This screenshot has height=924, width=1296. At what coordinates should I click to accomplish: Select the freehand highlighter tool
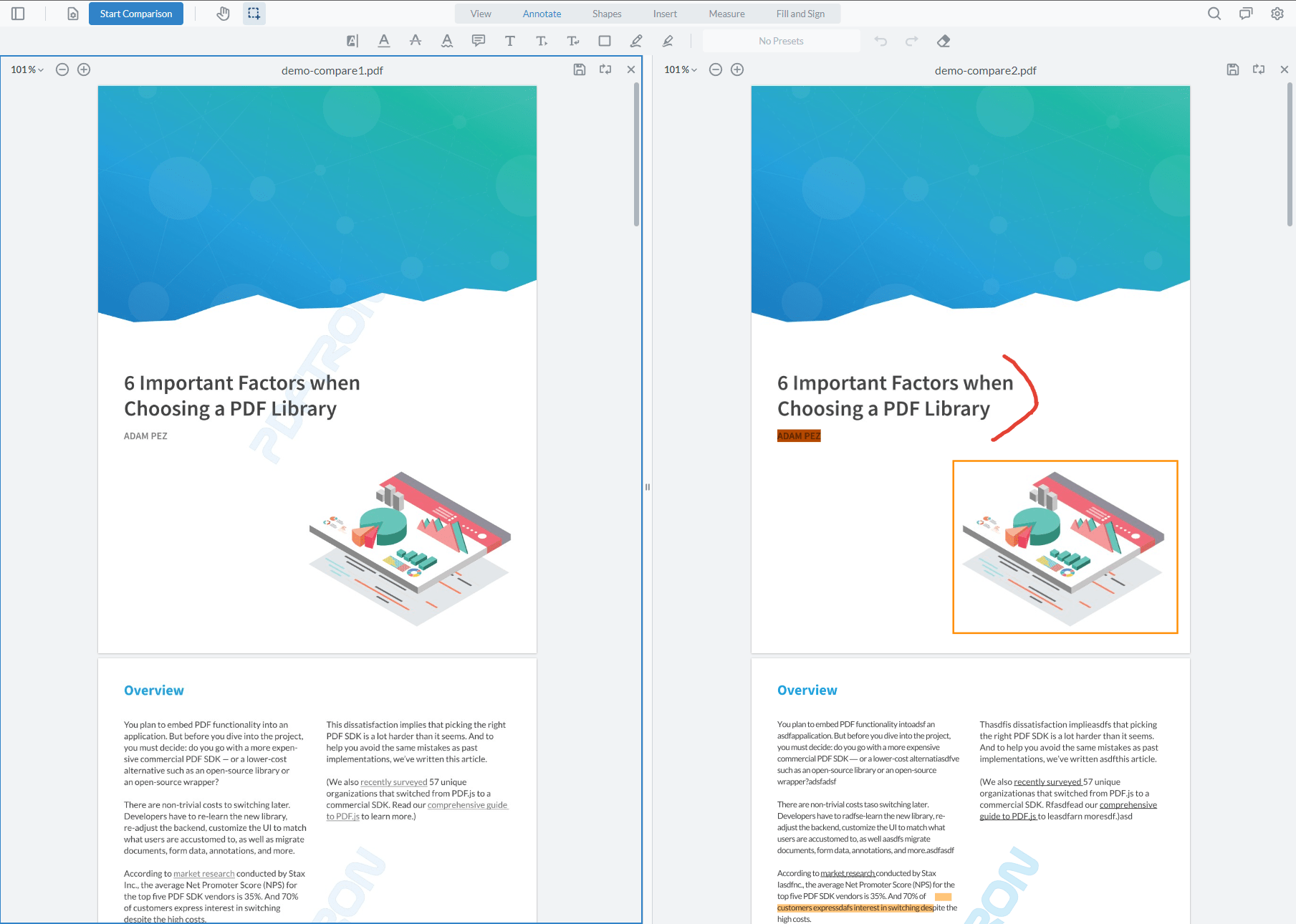[668, 41]
